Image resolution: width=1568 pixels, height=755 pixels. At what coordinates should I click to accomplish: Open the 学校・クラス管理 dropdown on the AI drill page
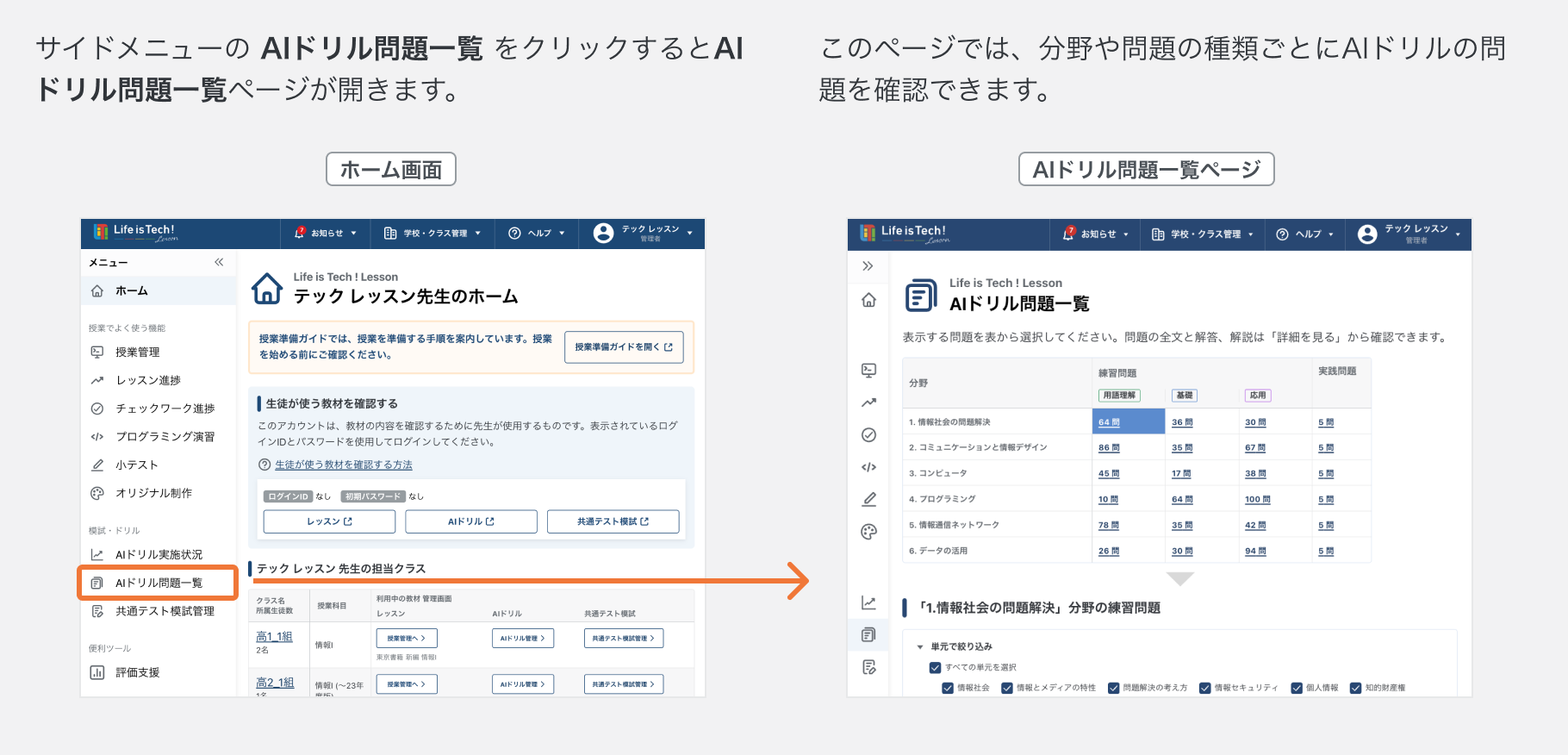click(1203, 234)
